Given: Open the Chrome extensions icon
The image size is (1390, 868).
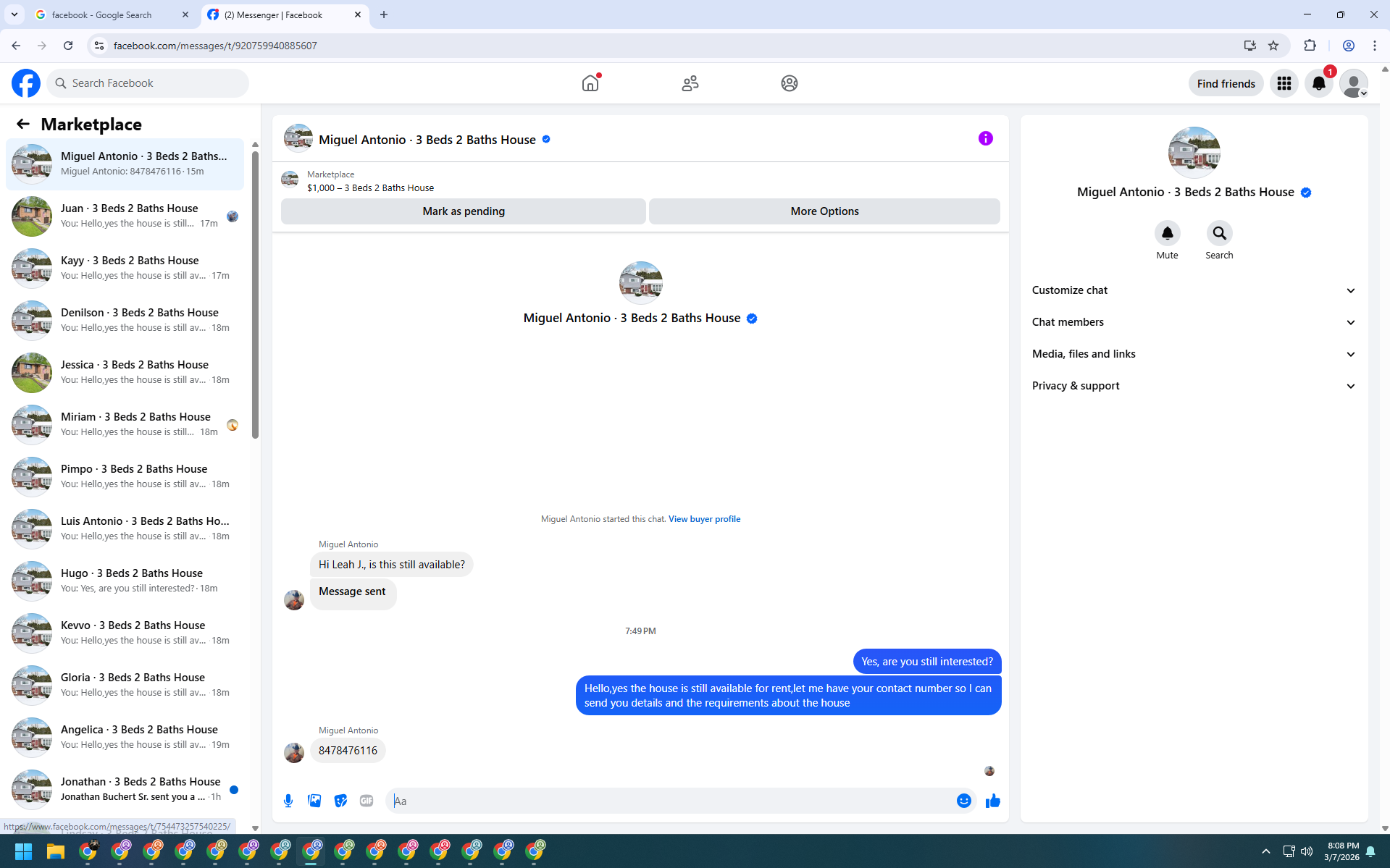Looking at the screenshot, I should [x=1310, y=46].
